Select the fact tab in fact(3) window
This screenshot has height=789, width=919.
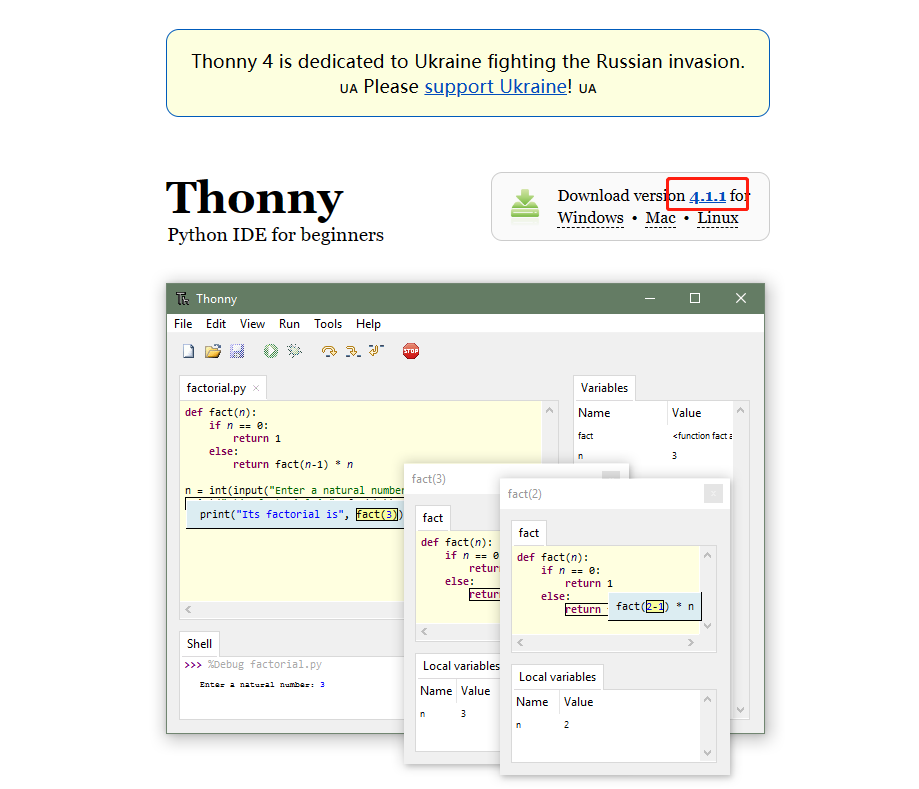click(433, 518)
